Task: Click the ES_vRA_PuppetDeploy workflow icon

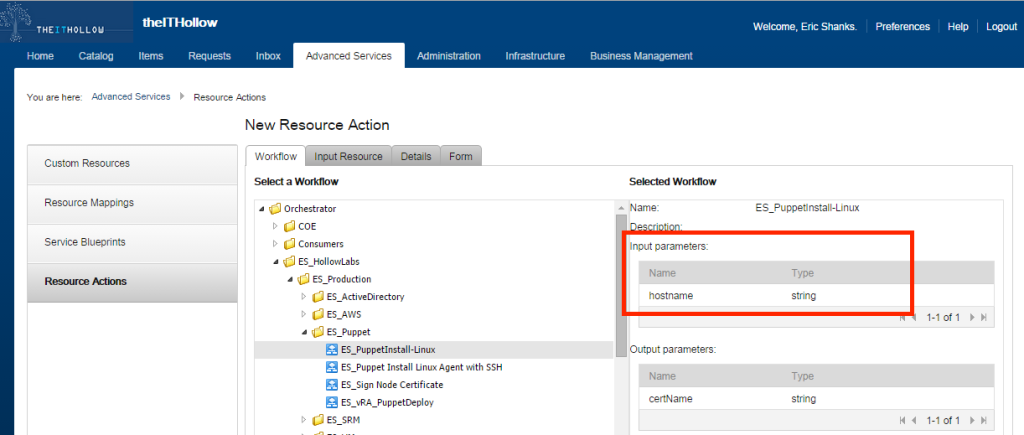Action: [x=332, y=402]
